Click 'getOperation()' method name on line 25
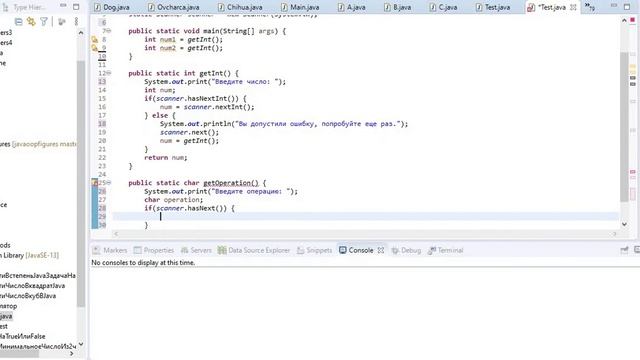The image size is (640, 360). click(x=231, y=183)
